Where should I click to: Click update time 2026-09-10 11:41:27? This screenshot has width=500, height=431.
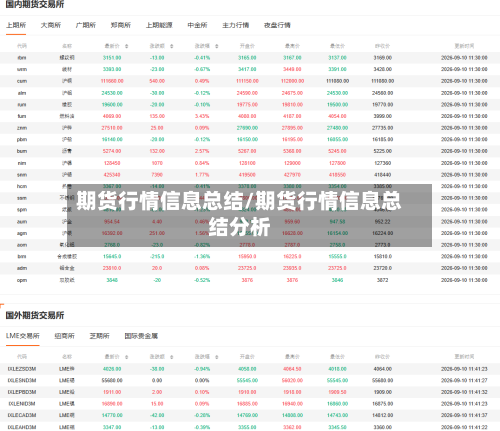click(x=464, y=380)
